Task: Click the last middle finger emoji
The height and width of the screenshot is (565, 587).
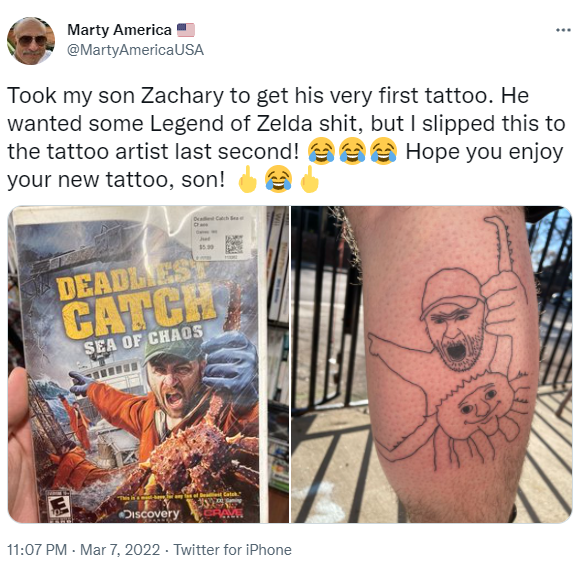Action: (x=310, y=179)
